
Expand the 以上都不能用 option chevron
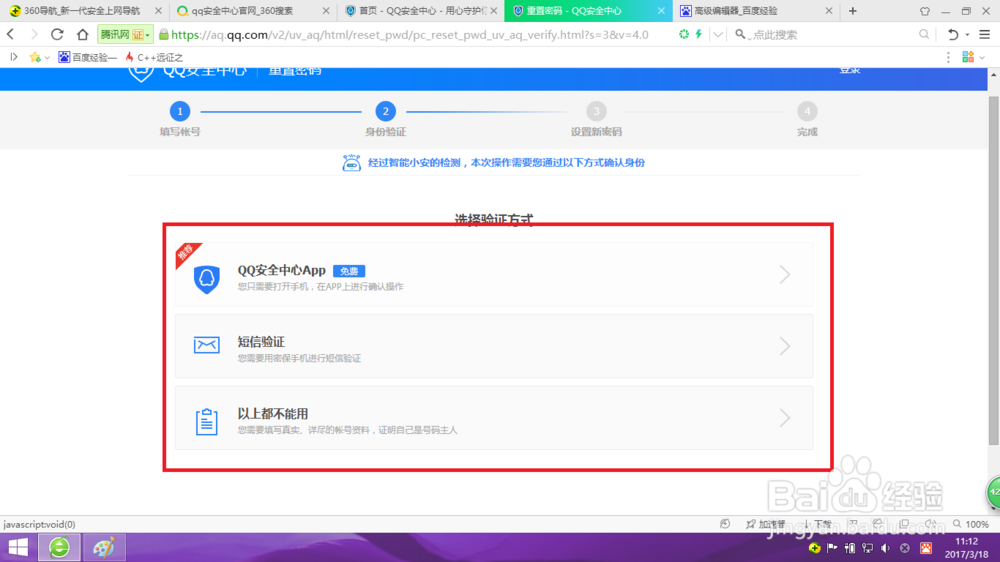click(784, 418)
